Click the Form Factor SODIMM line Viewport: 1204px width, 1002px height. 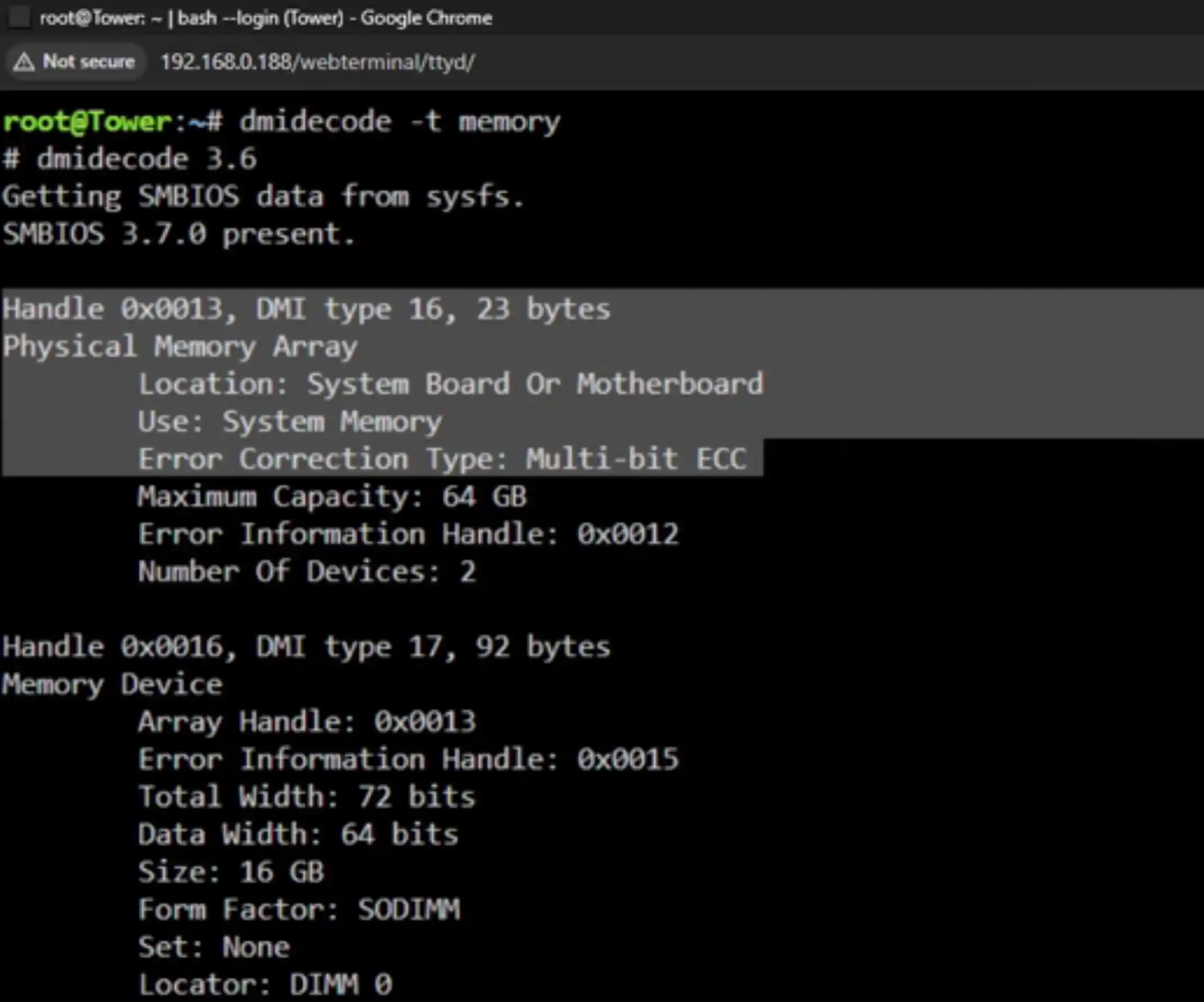299,909
